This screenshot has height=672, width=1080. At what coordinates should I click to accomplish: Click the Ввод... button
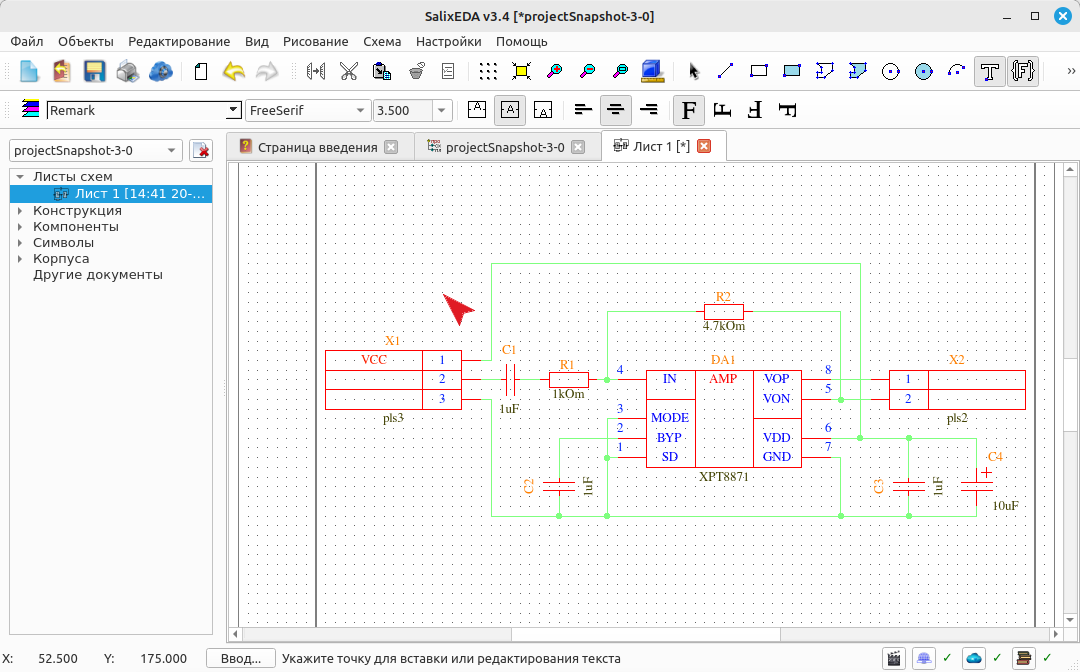click(240, 659)
